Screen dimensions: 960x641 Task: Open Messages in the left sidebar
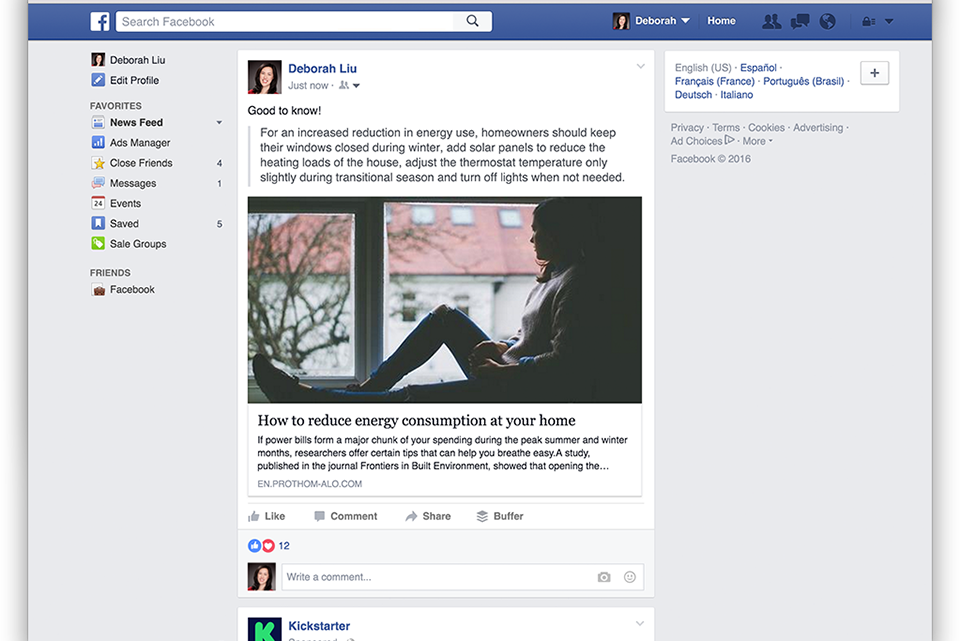point(132,183)
